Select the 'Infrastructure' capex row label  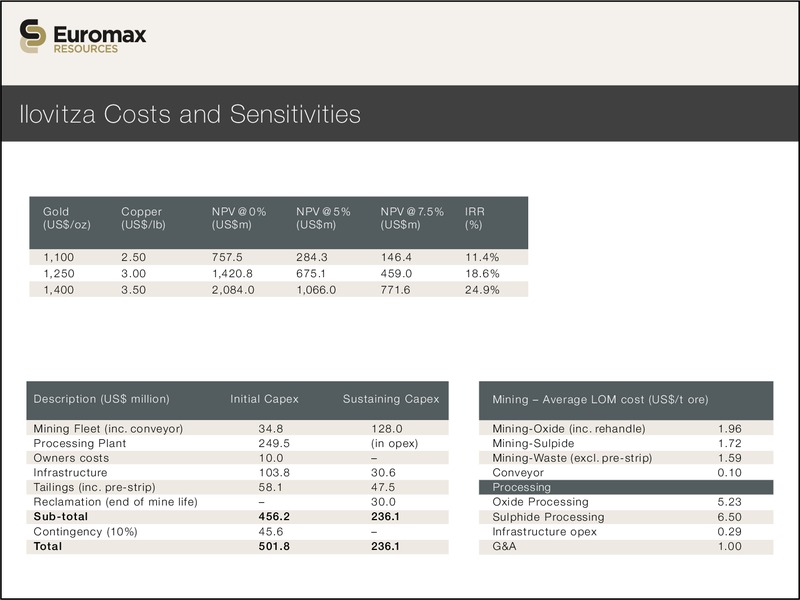coord(70,472)
